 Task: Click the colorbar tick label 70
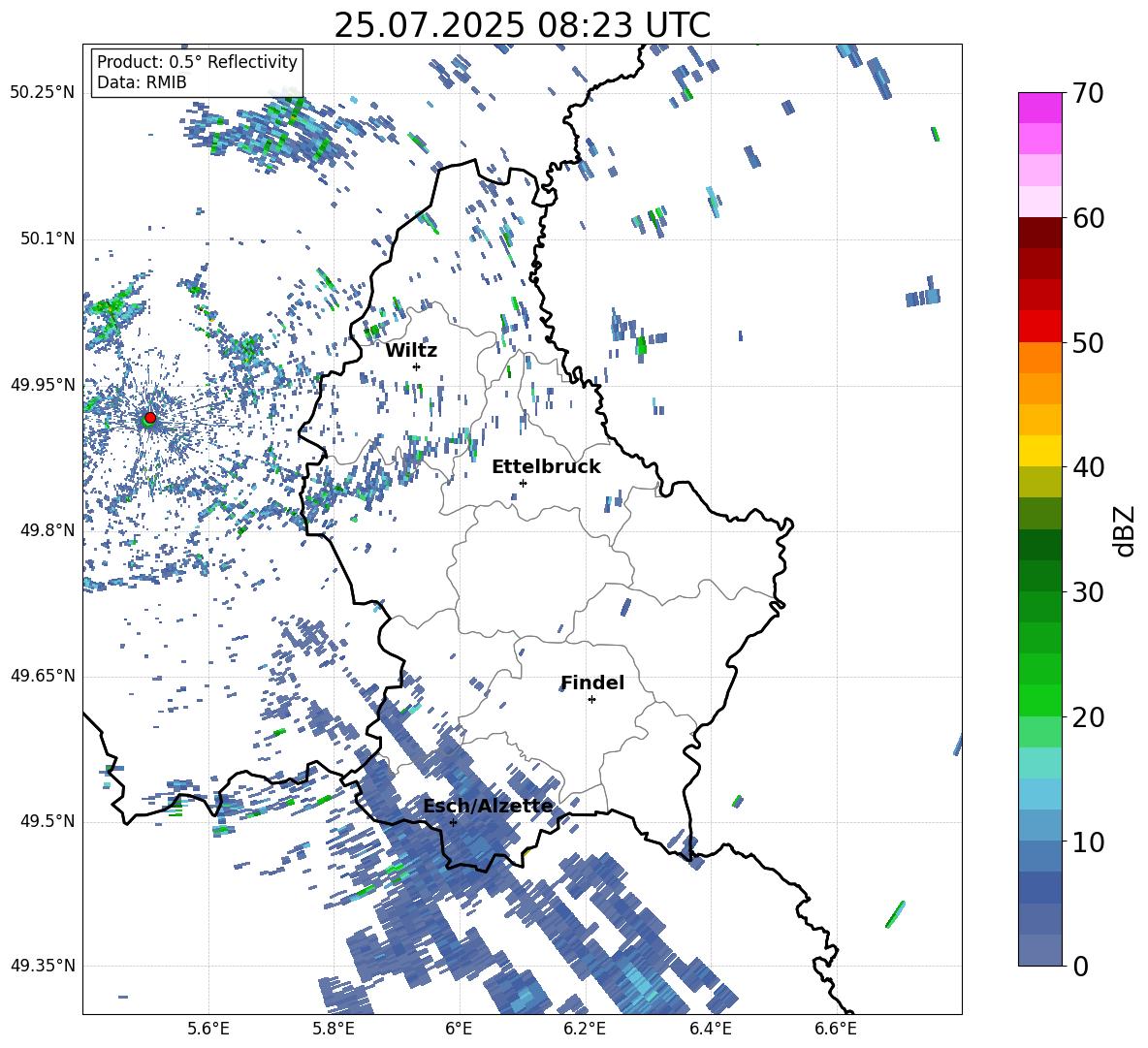point(1088,94)
